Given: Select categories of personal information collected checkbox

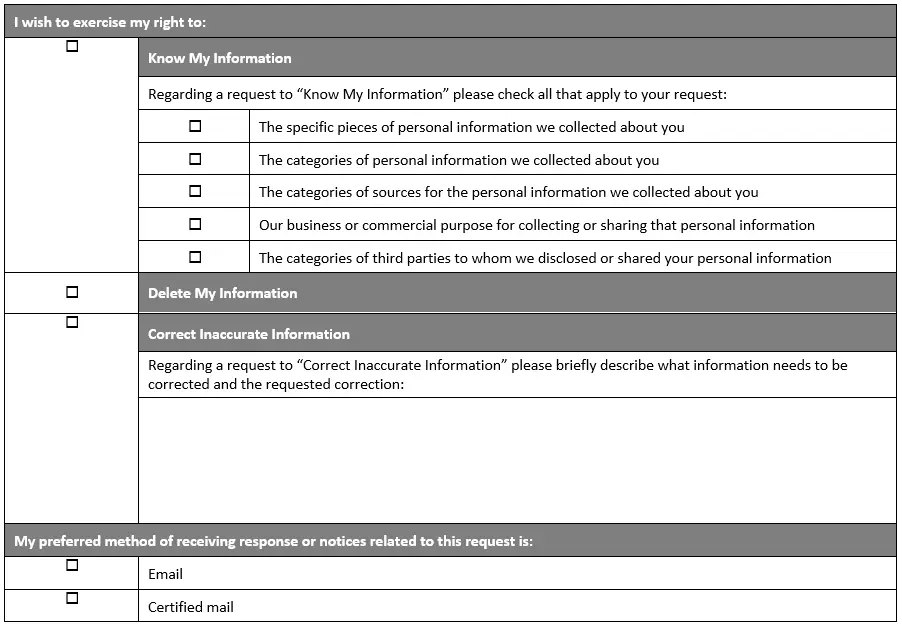Looking at the screenshot, I should tap(195, 159).
